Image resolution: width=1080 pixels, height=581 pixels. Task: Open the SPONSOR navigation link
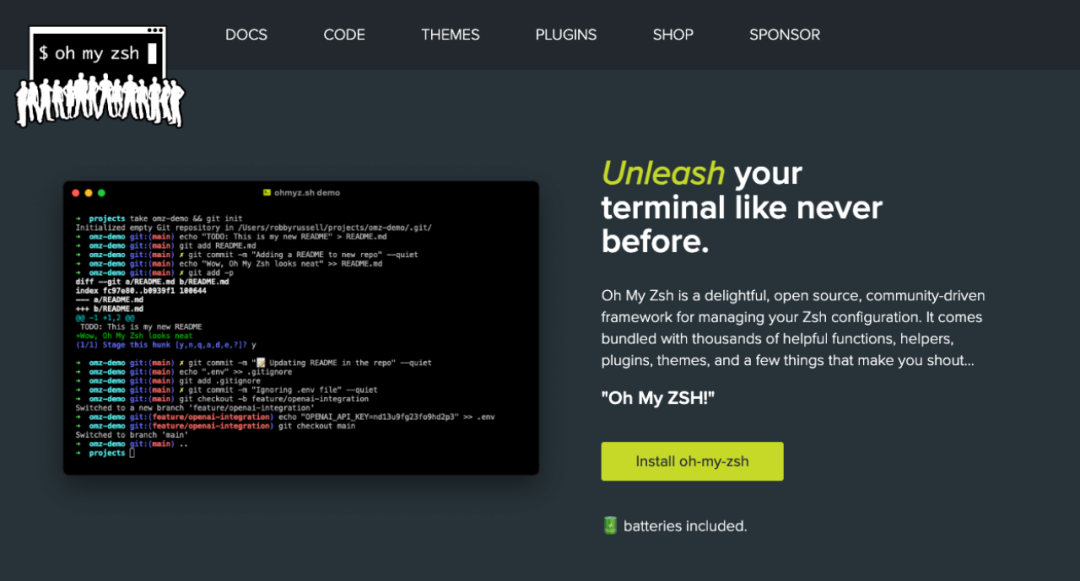(x=785, y=34)
